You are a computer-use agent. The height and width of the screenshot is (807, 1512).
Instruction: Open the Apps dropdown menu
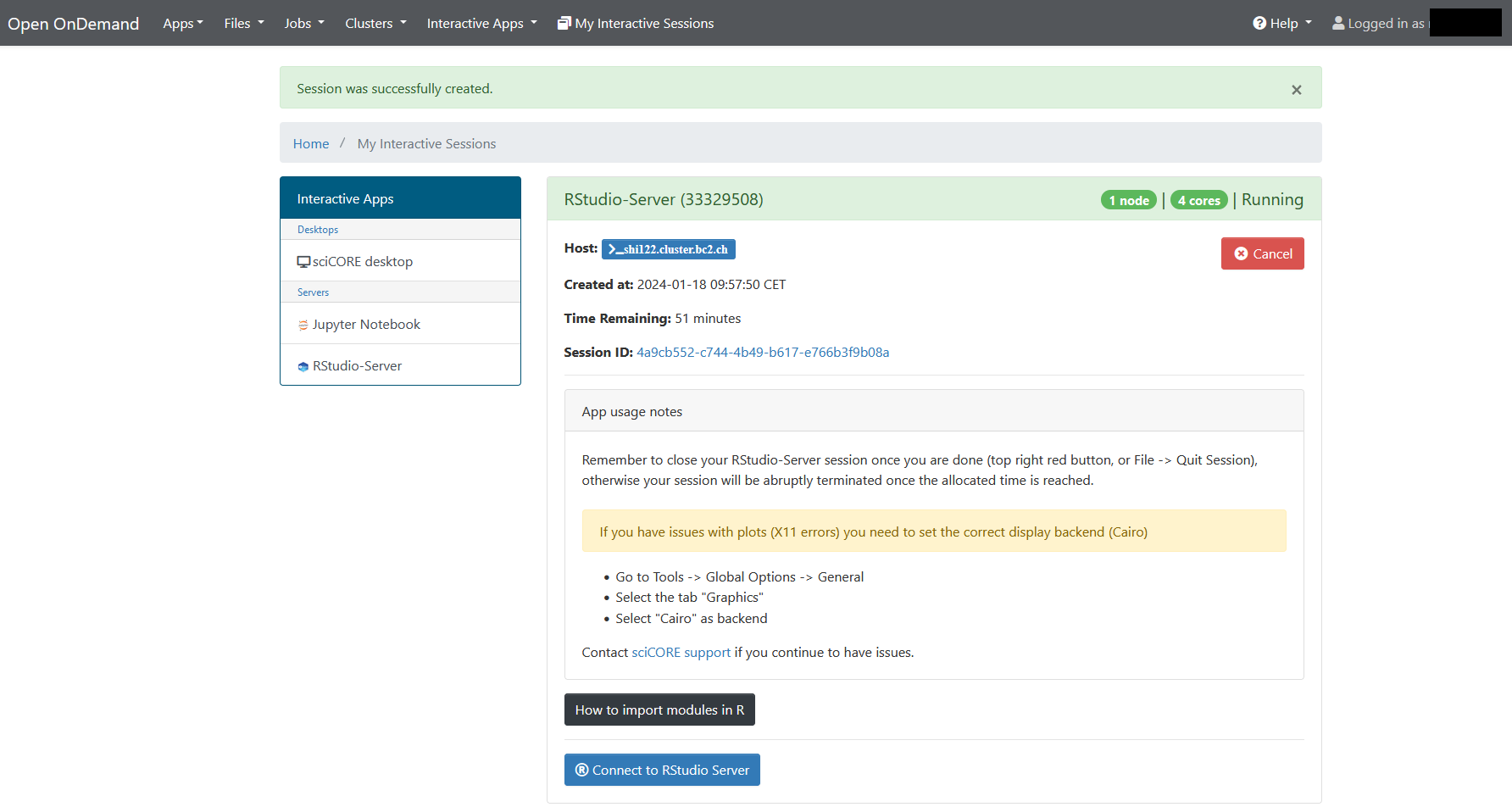click(x=183, y=24)
